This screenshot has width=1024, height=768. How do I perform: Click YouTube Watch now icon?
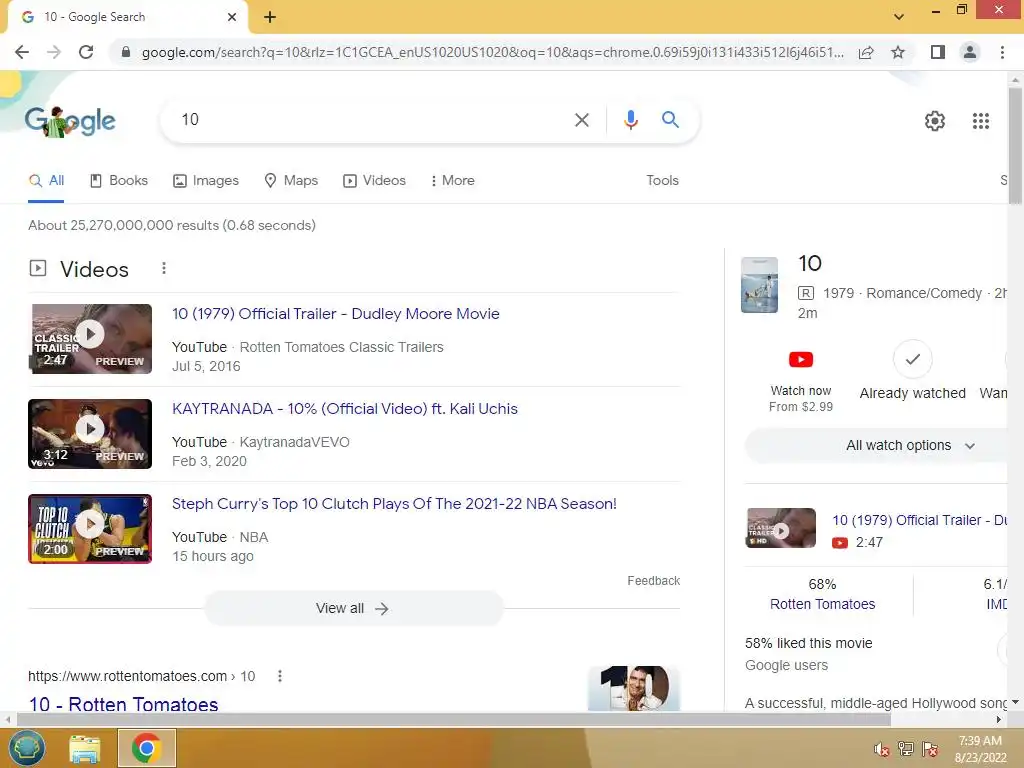pyautogui.click(x=801, y=360)
